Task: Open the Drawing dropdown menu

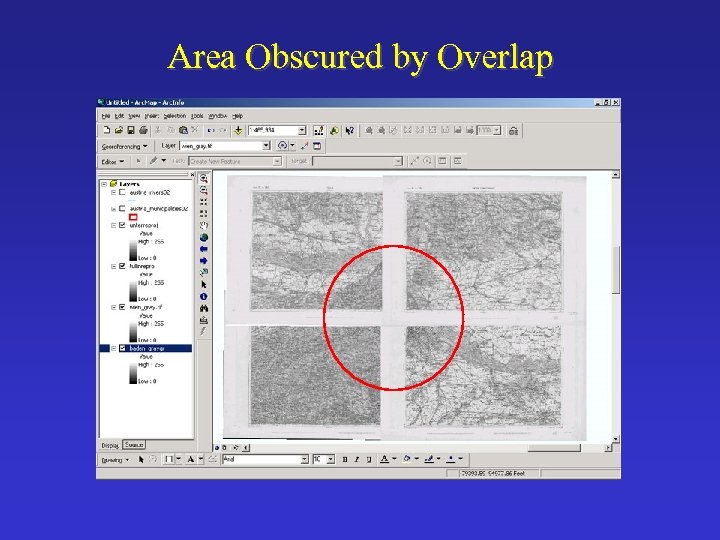Action: (115, 460)
